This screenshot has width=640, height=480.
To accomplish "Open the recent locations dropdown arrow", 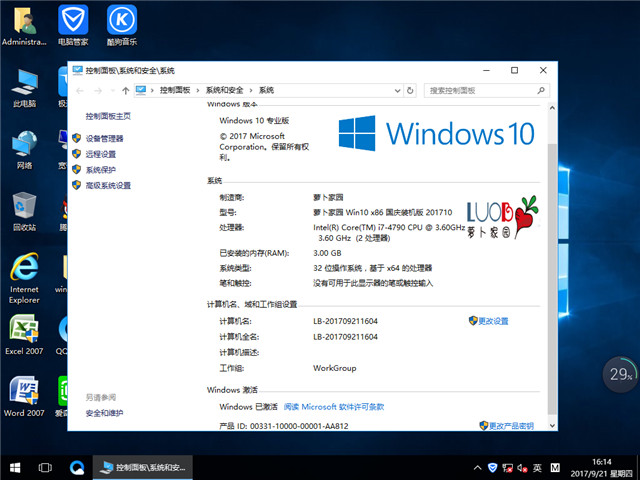I will (113, 91).
